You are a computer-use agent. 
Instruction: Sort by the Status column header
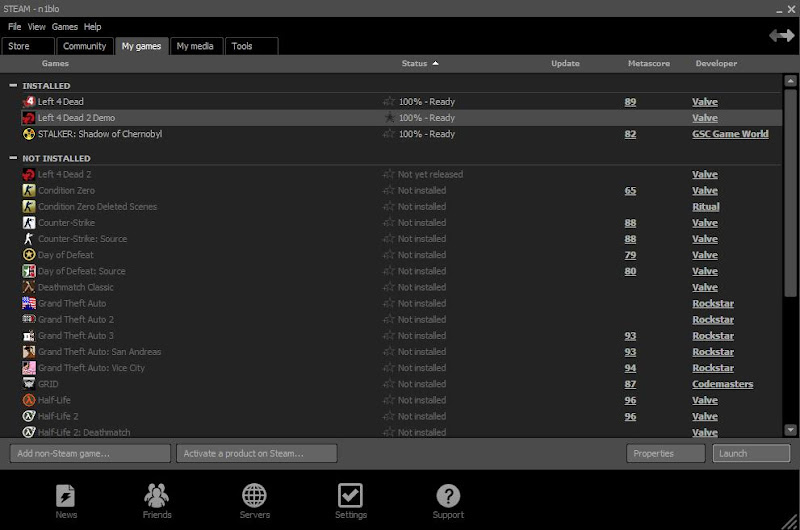(419, 63)
